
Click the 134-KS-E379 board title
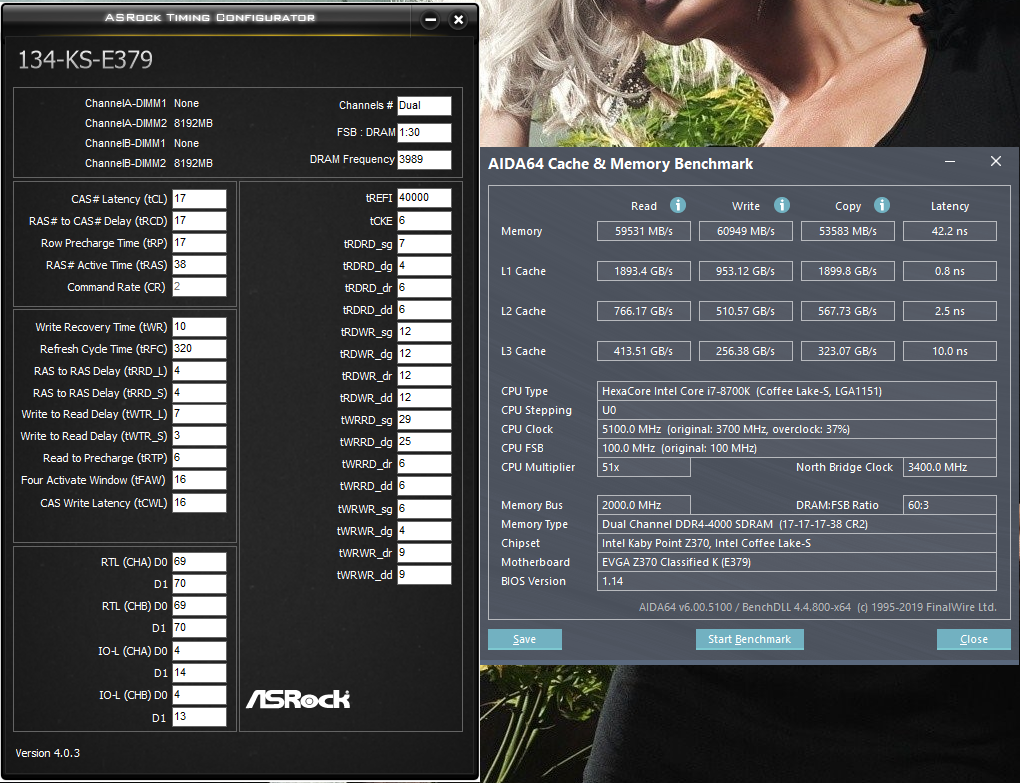(85, 60)
